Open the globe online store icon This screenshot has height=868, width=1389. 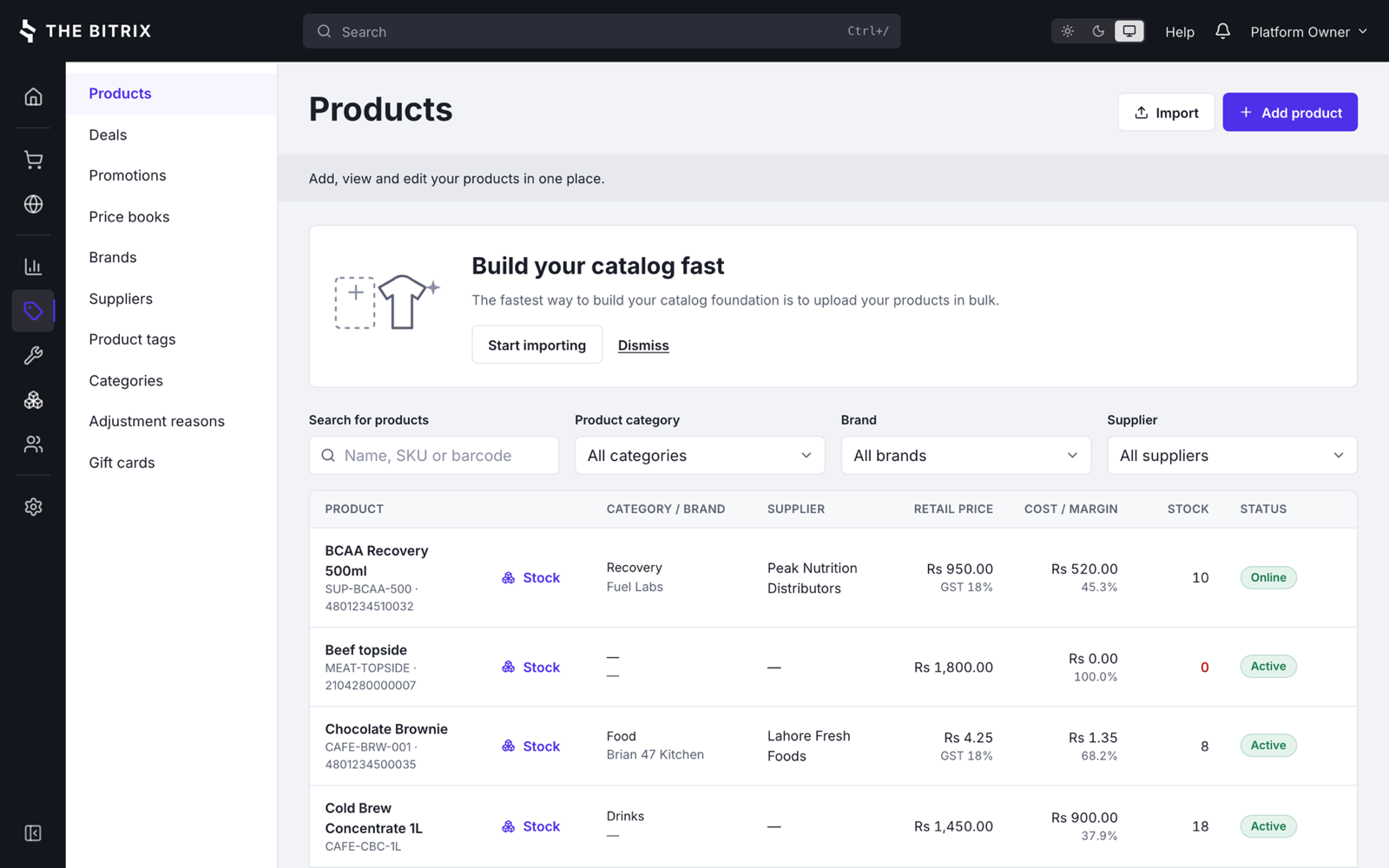pos(33,204)
